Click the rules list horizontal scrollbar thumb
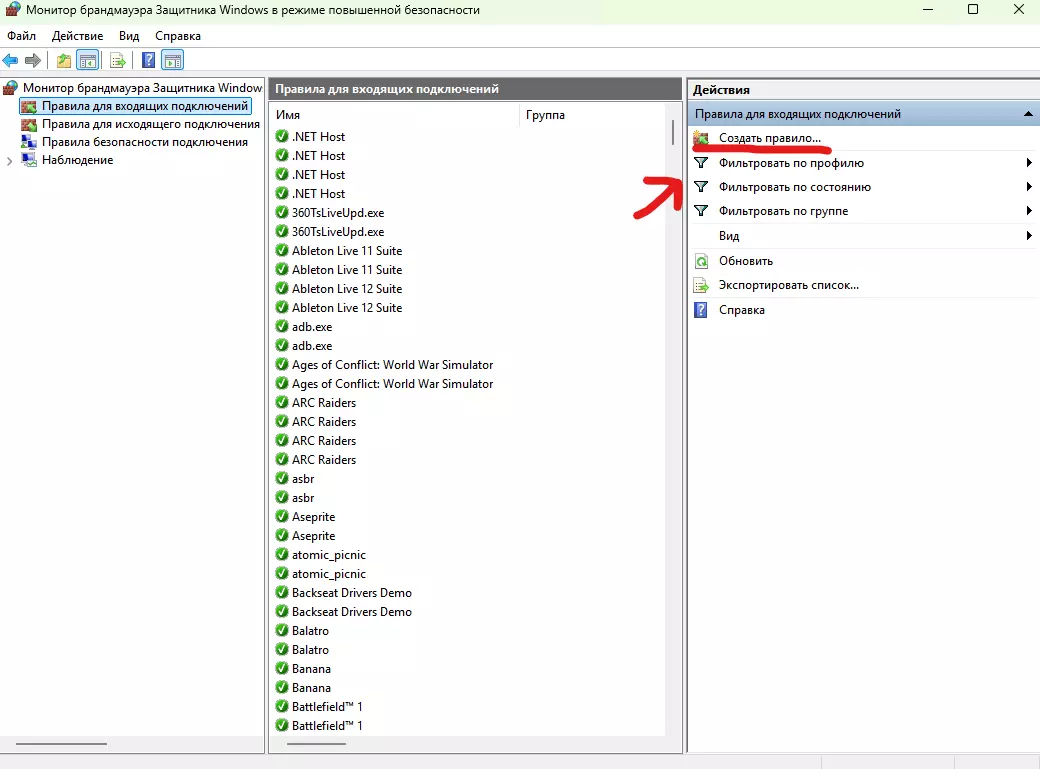The image size is (1040, 769). click(x=316, y=744)
